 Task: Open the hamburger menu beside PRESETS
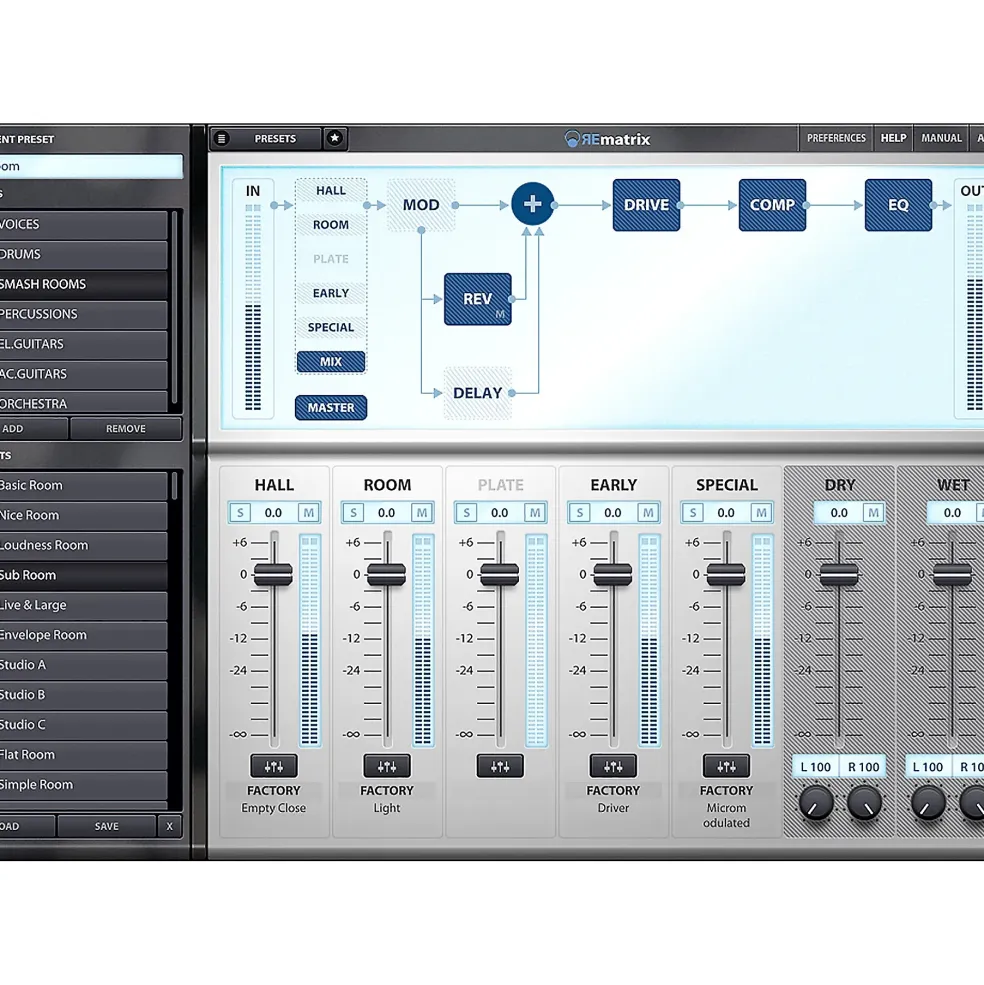221,138
